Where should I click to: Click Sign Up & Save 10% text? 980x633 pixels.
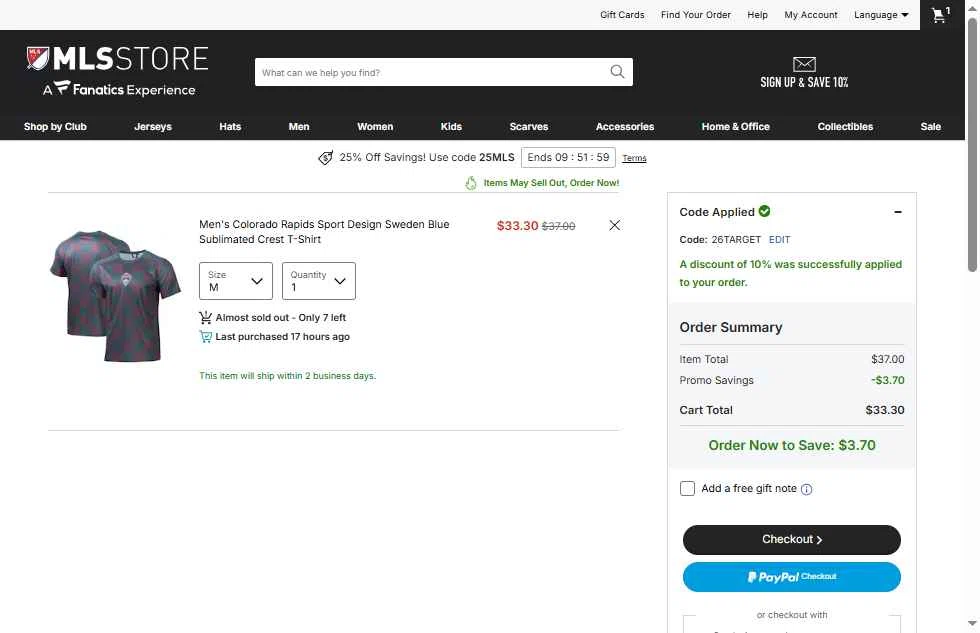(x=804, y=82)
